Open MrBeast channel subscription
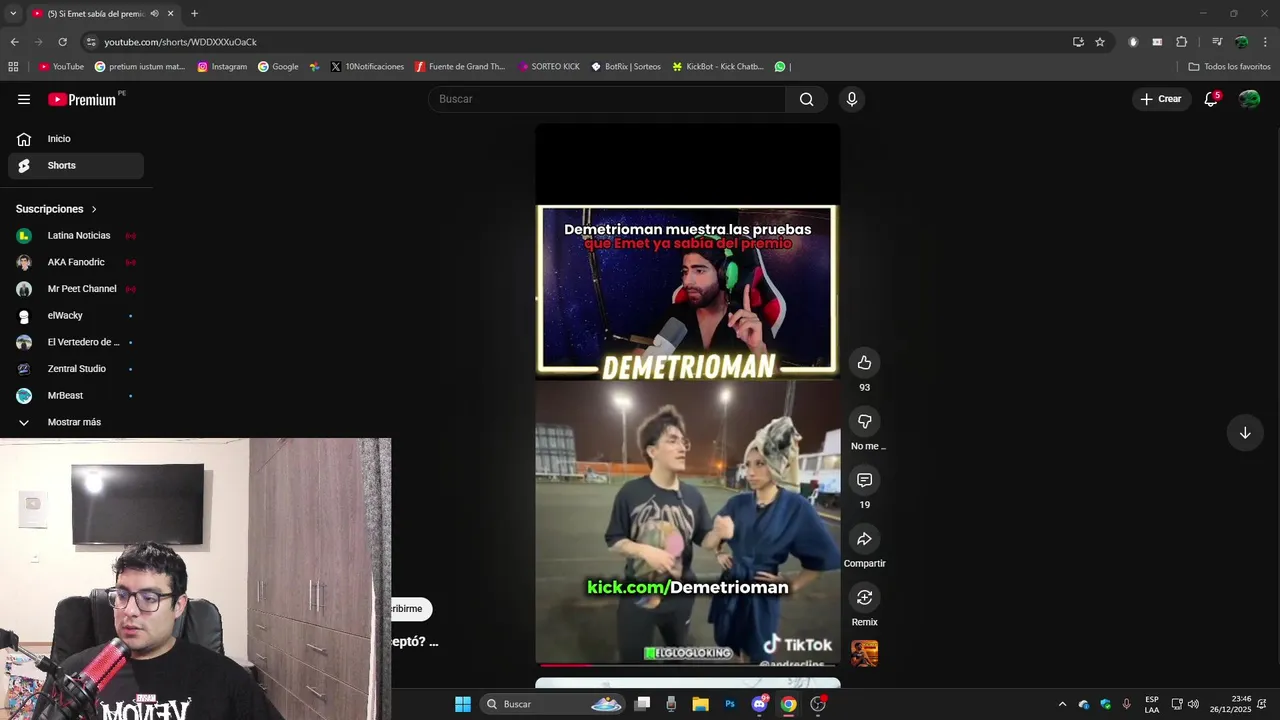 coord(76,395)
